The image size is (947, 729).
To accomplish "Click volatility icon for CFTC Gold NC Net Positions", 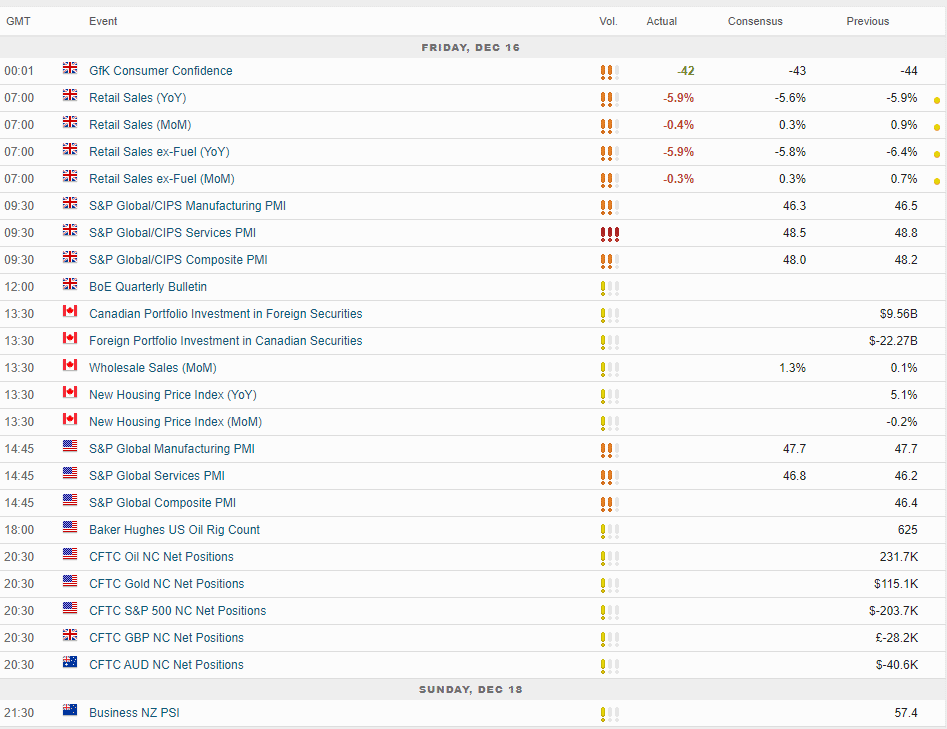I will 610,585.
